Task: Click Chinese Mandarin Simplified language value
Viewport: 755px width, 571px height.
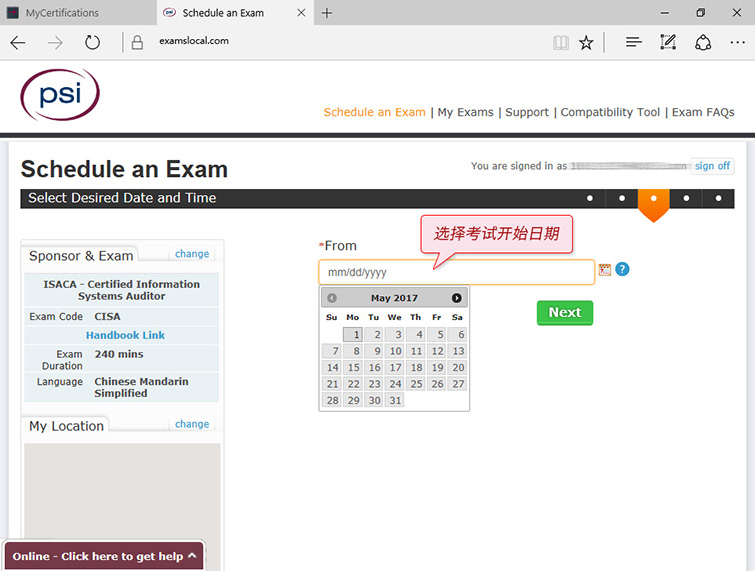Action: (x=141, y=387)
